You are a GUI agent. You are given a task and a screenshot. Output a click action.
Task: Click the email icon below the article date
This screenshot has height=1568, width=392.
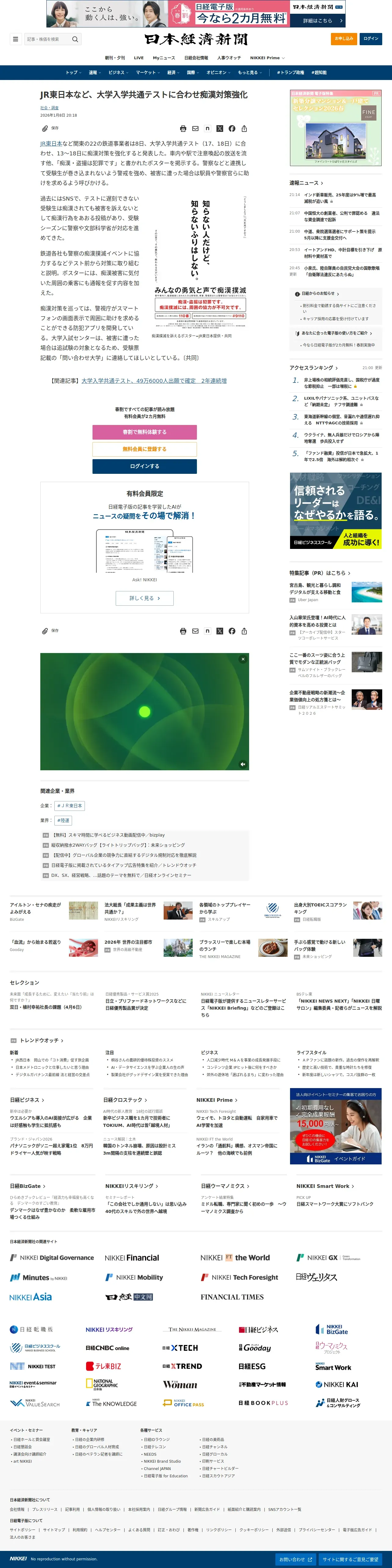pos(195,129)
